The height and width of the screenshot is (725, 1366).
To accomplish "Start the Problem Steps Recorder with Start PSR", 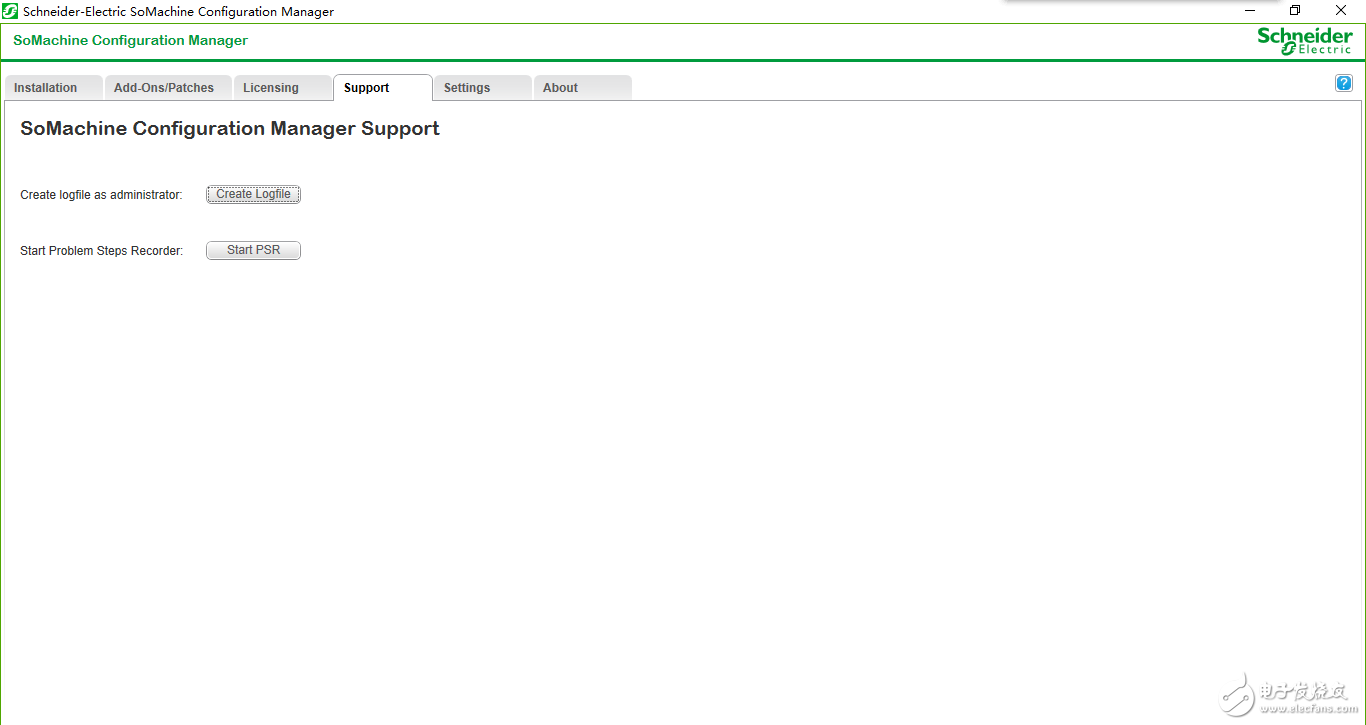I will coord(253,250).
